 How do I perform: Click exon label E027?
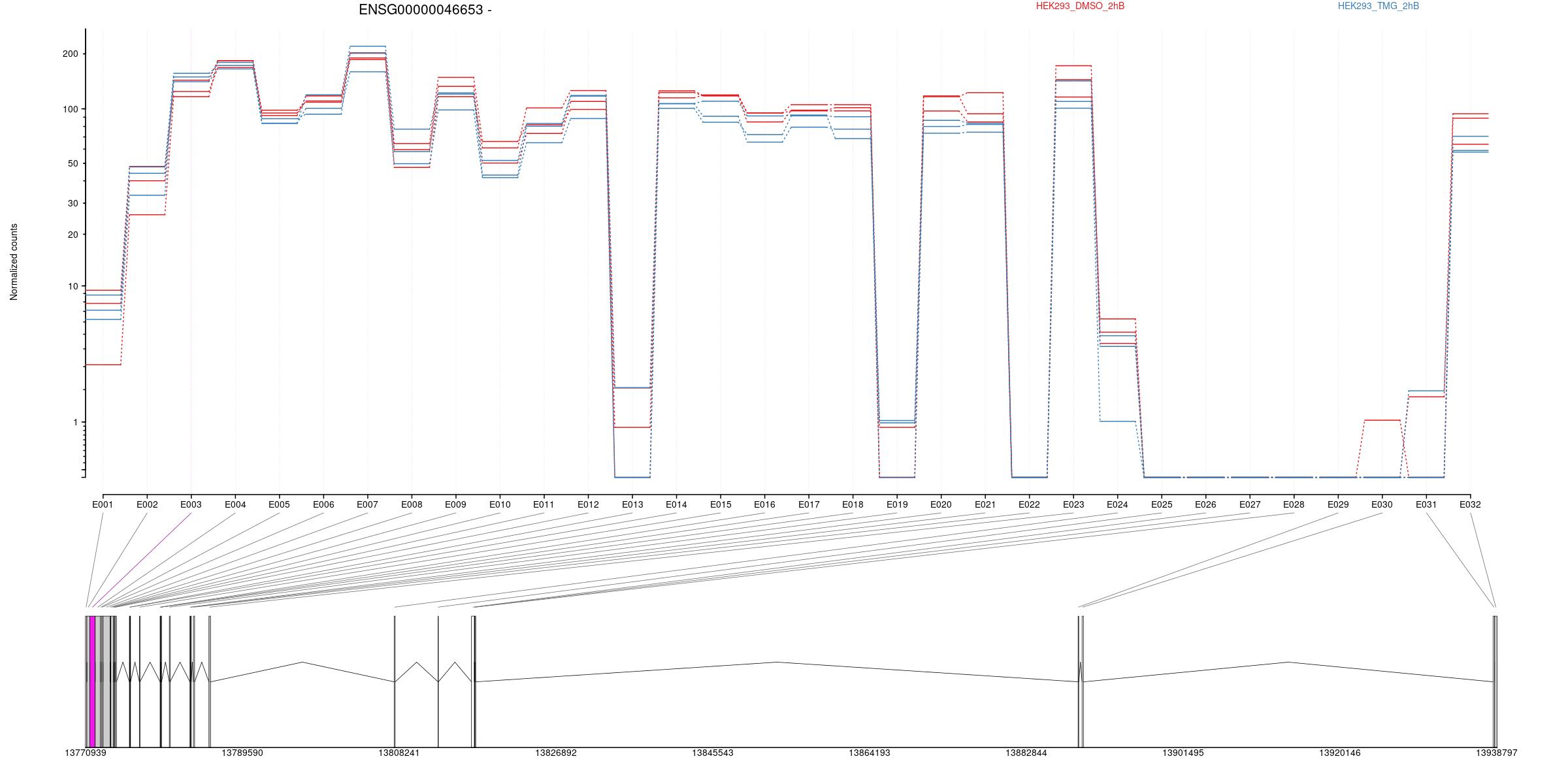(x=1250, y=504)
